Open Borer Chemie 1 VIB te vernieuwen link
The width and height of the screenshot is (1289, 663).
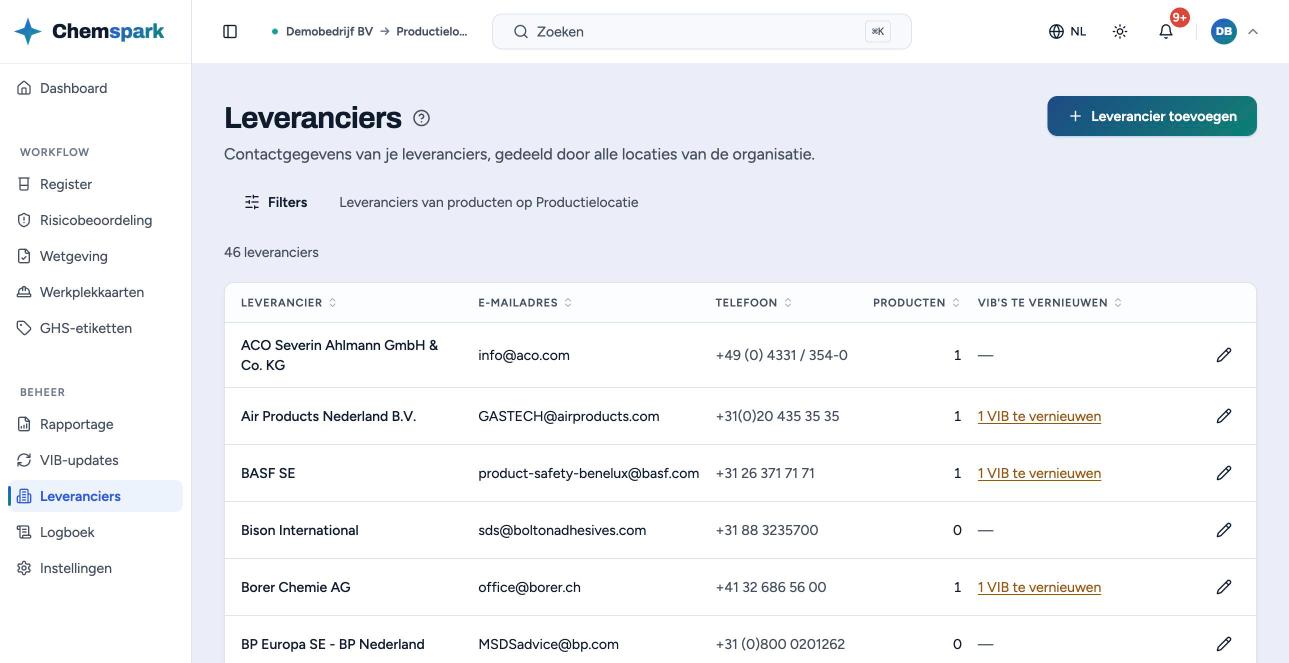(1039, 587)
